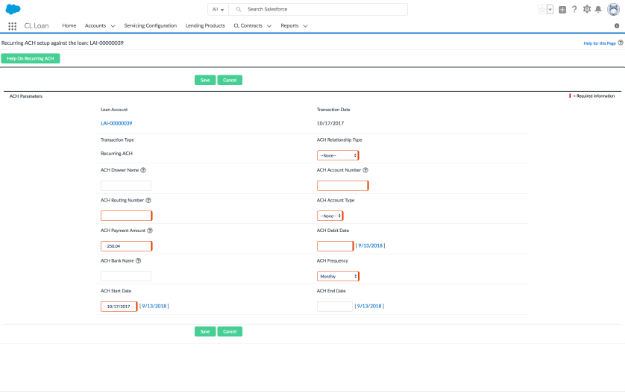625x392 pixels.
Task: Open the CL Contracts tab
Action: coord(248,26)
